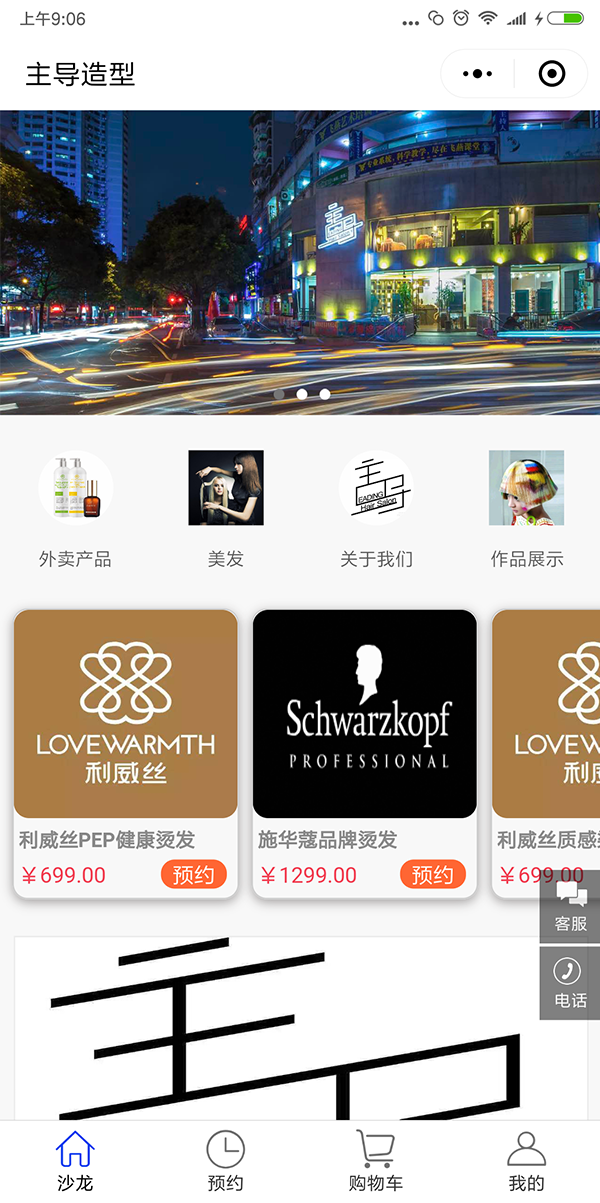Open the 客服 customer service chat icon
This screenshot has height=1203, width=600.
[570, 906]
